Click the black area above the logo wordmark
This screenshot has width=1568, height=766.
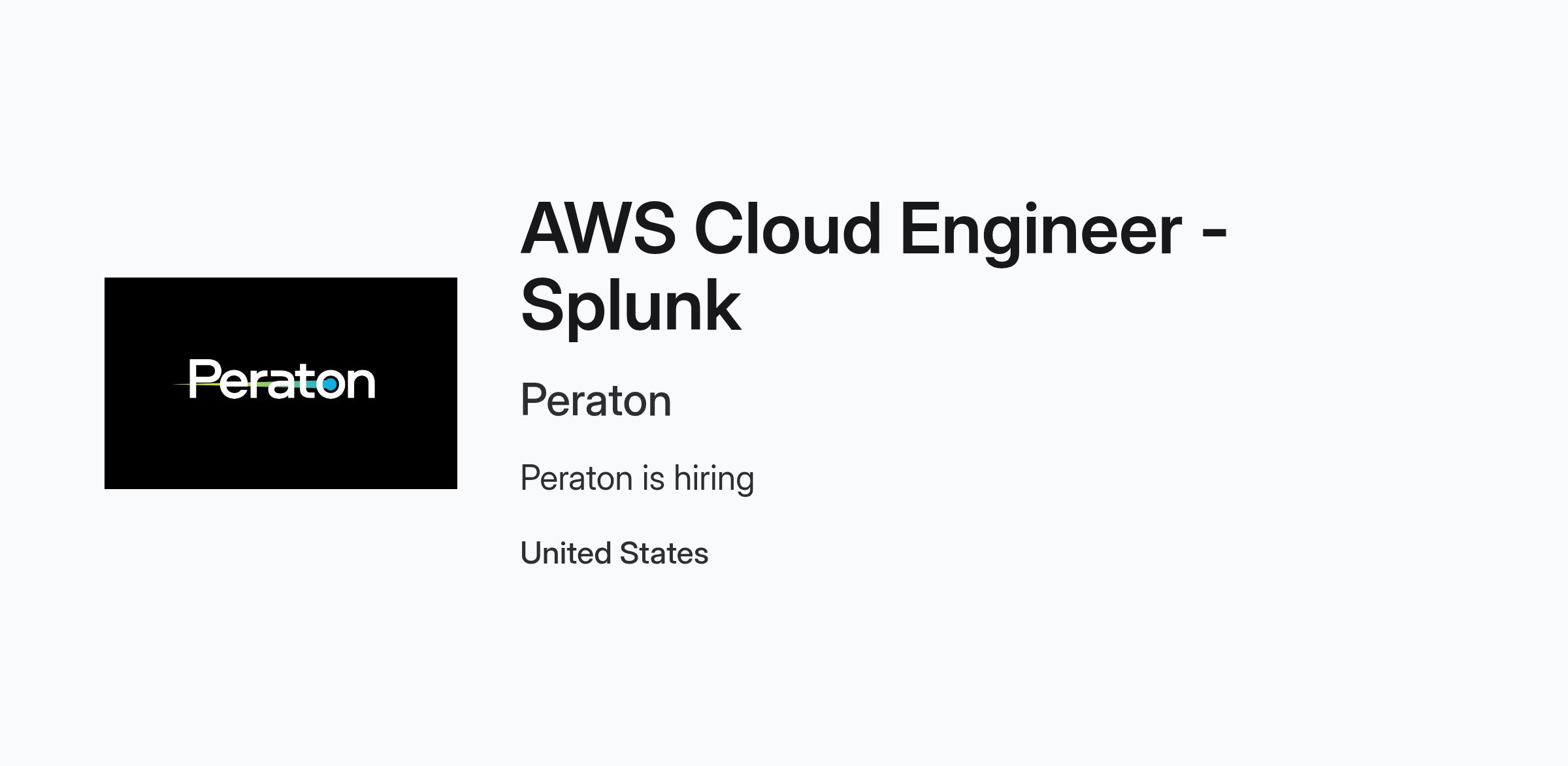tap(281, 317)
